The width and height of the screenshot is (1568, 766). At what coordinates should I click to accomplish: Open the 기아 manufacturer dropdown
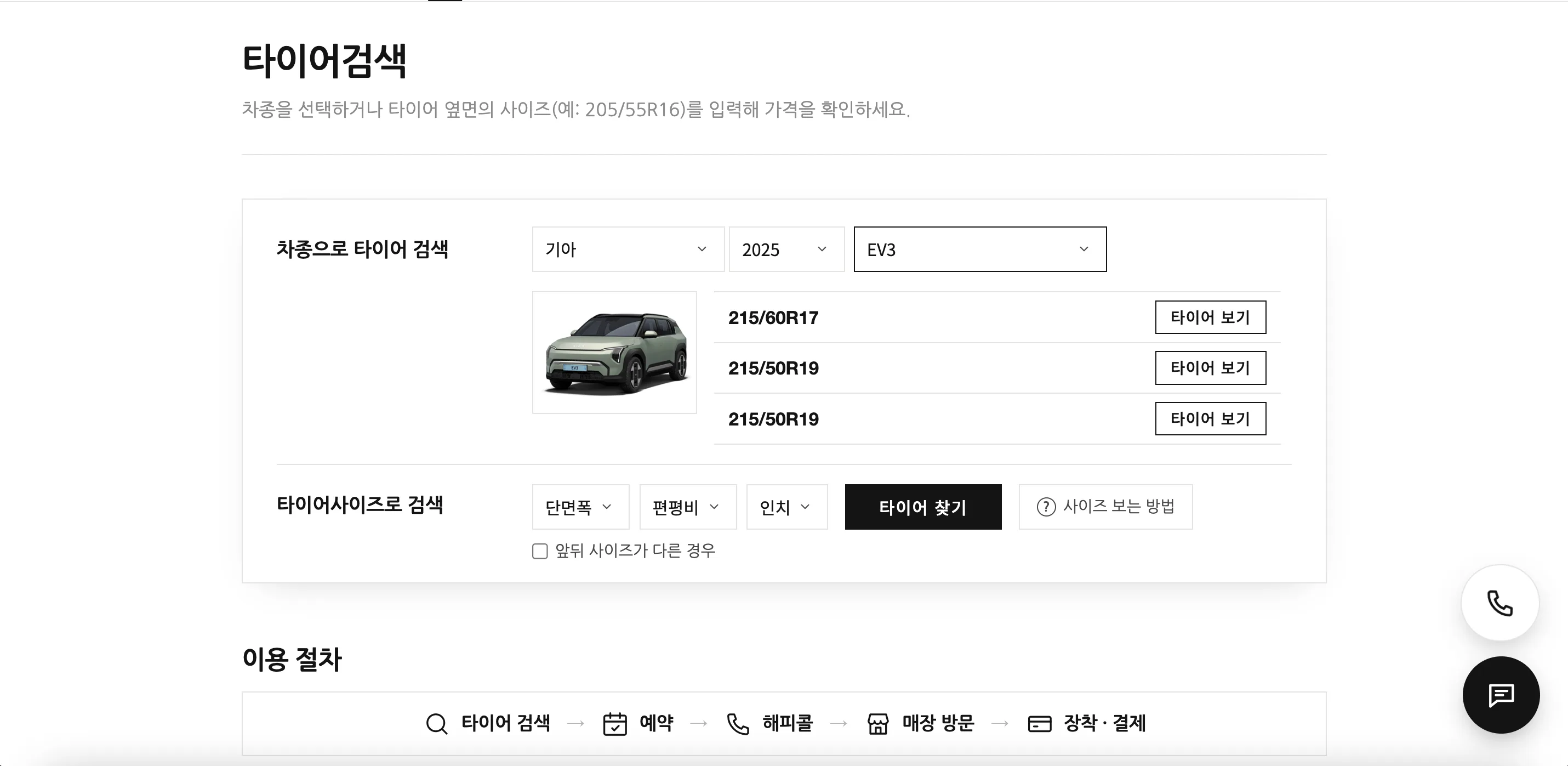[x=628, y=249]
